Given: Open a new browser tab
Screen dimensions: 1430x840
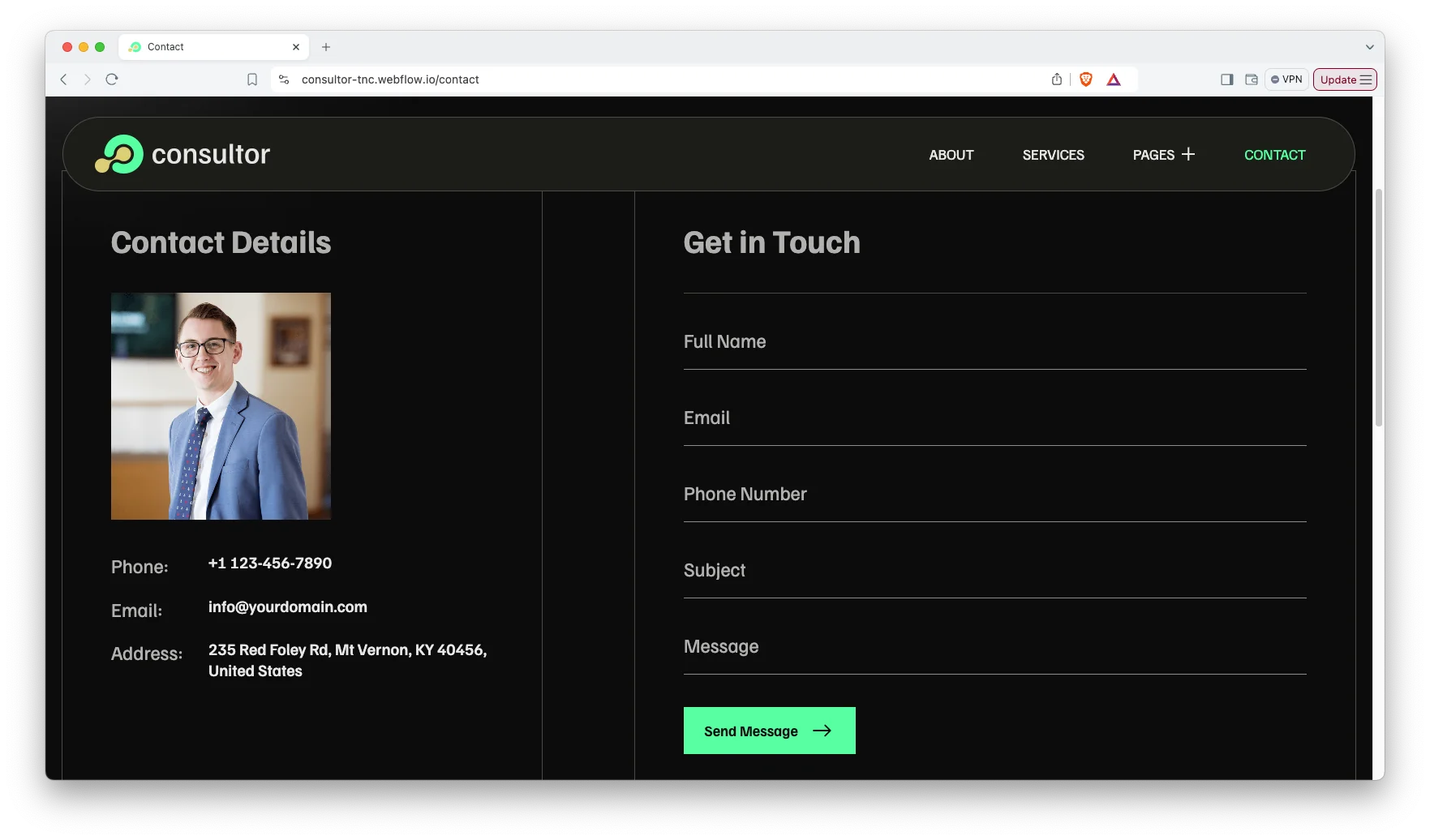Looking at the screenshot, I should point(326,47).
